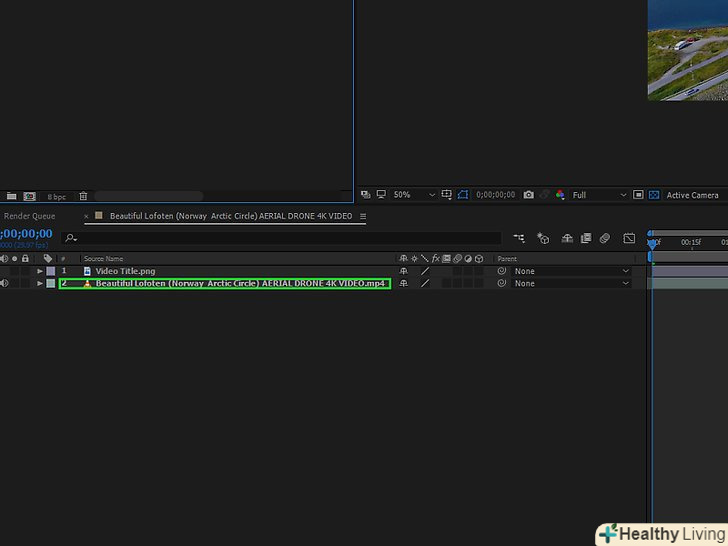Open grid and guide options icon
Screen dimensions: 728x546
[447, 195]
